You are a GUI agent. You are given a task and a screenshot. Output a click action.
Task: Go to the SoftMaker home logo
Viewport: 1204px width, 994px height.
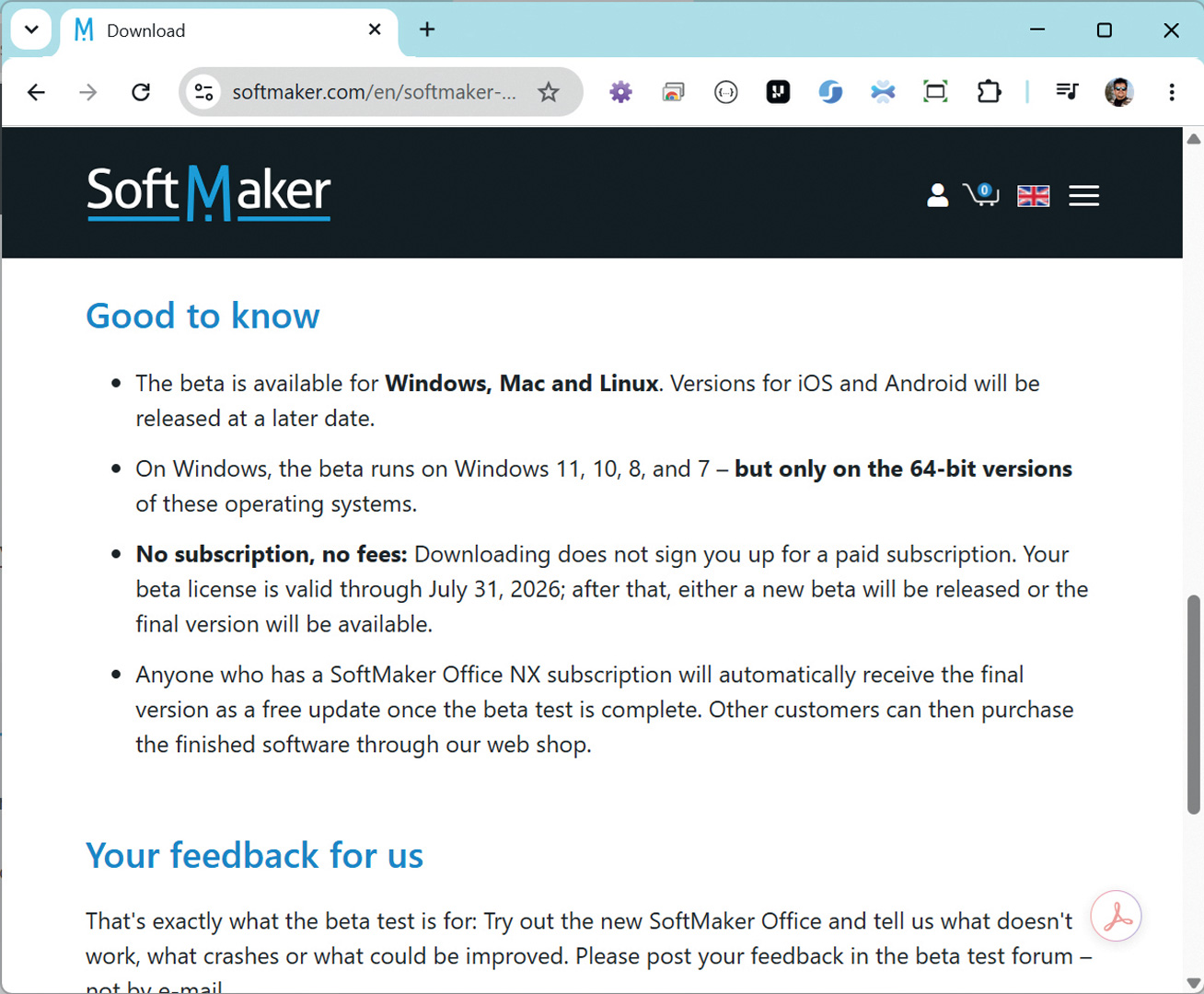209,193
